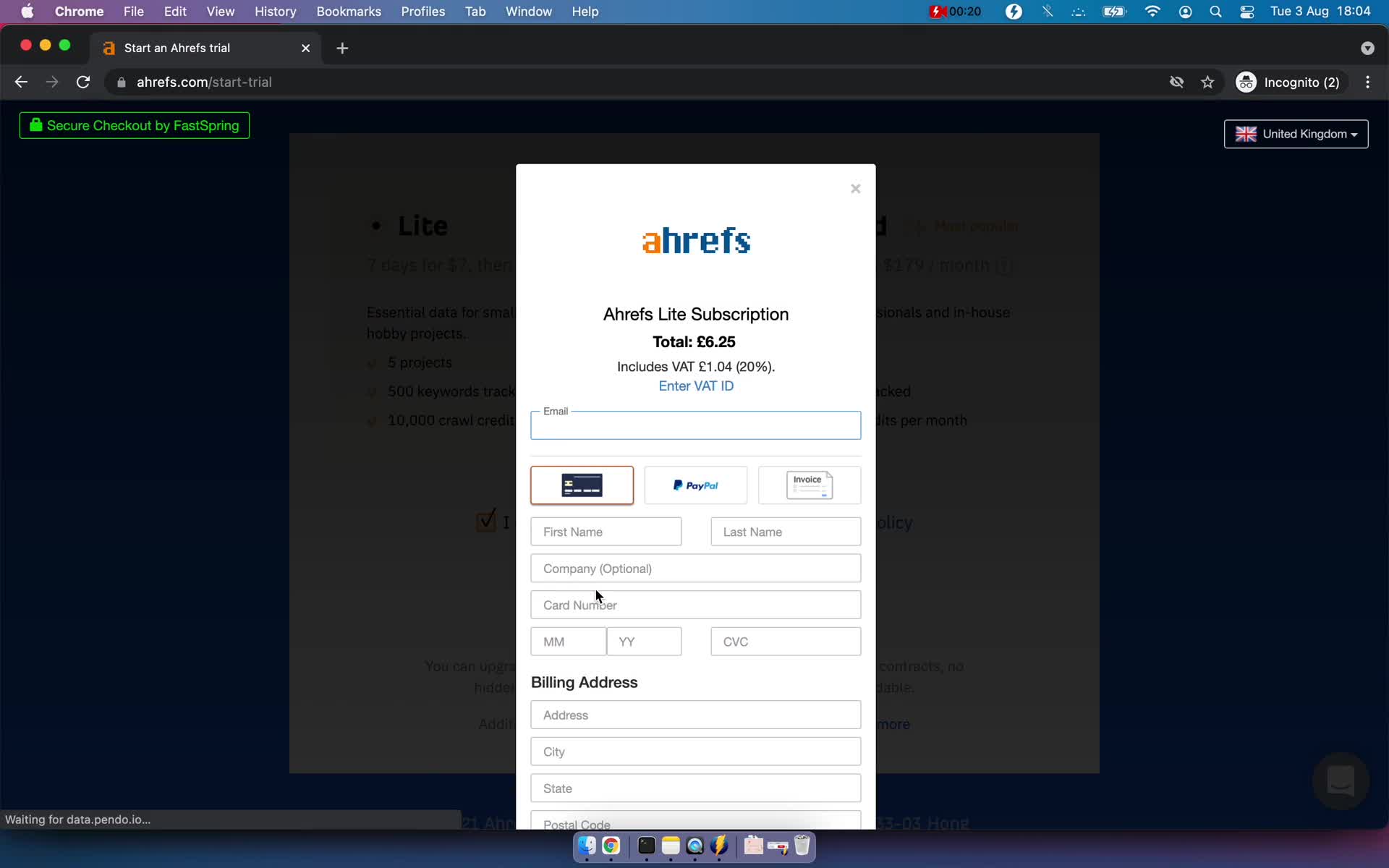Click the Bookmarks menu item
Viewport: 1389px width, 868px height.
349,11
